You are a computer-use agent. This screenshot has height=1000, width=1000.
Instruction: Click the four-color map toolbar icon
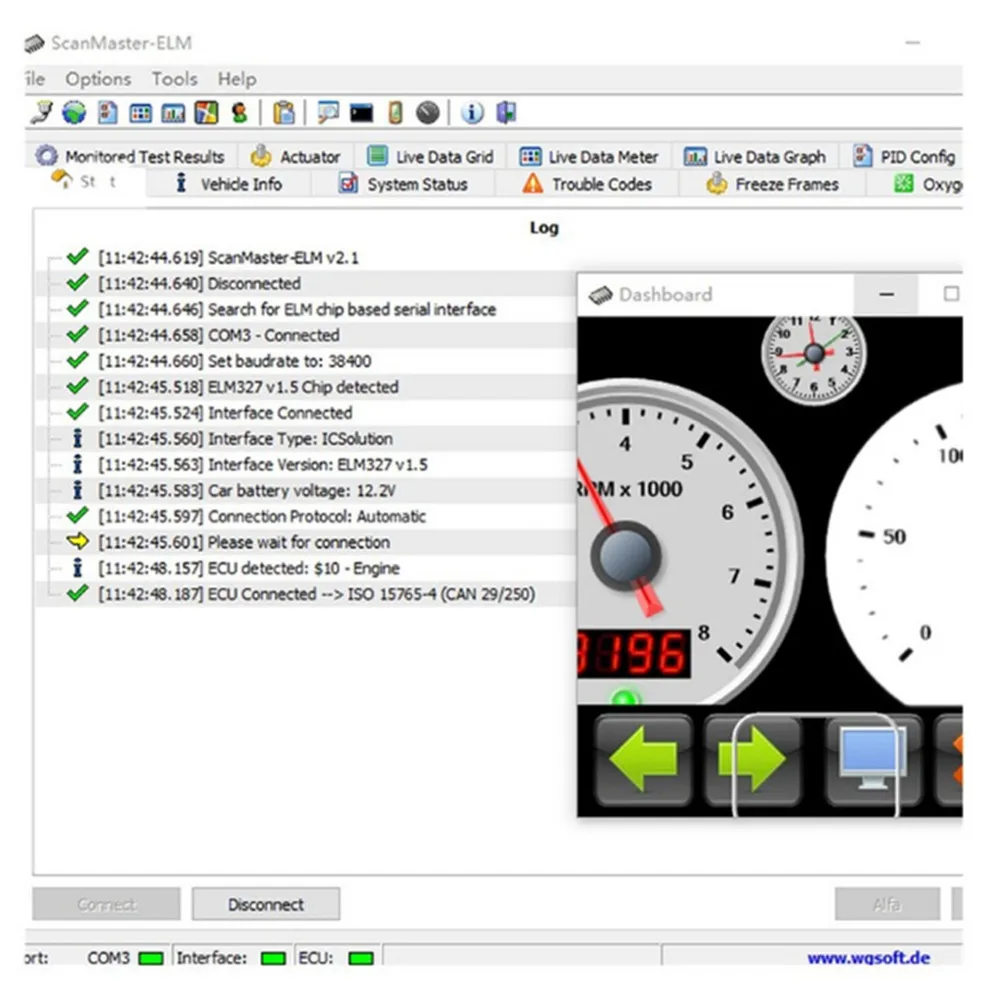tap(206, 113)
